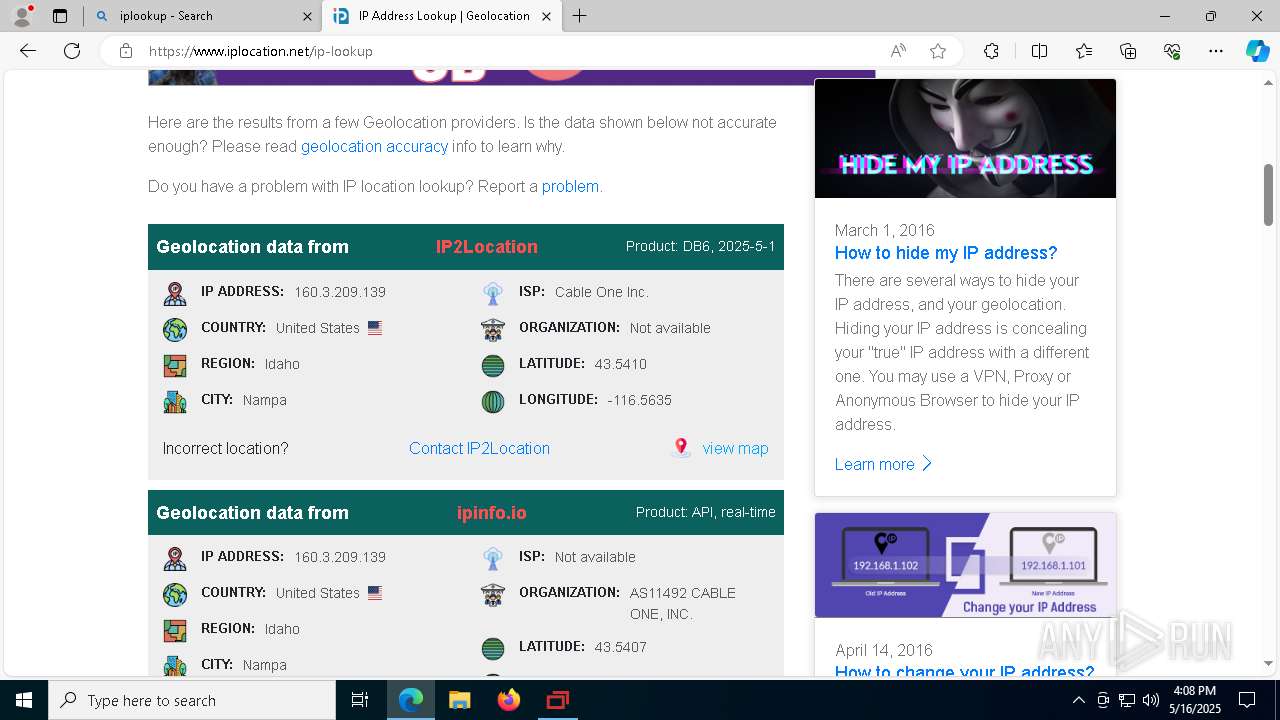Screen dimensions: 1280x720
Task: Open Microsoft Edge from the taskbar
Action: (411, 700)
